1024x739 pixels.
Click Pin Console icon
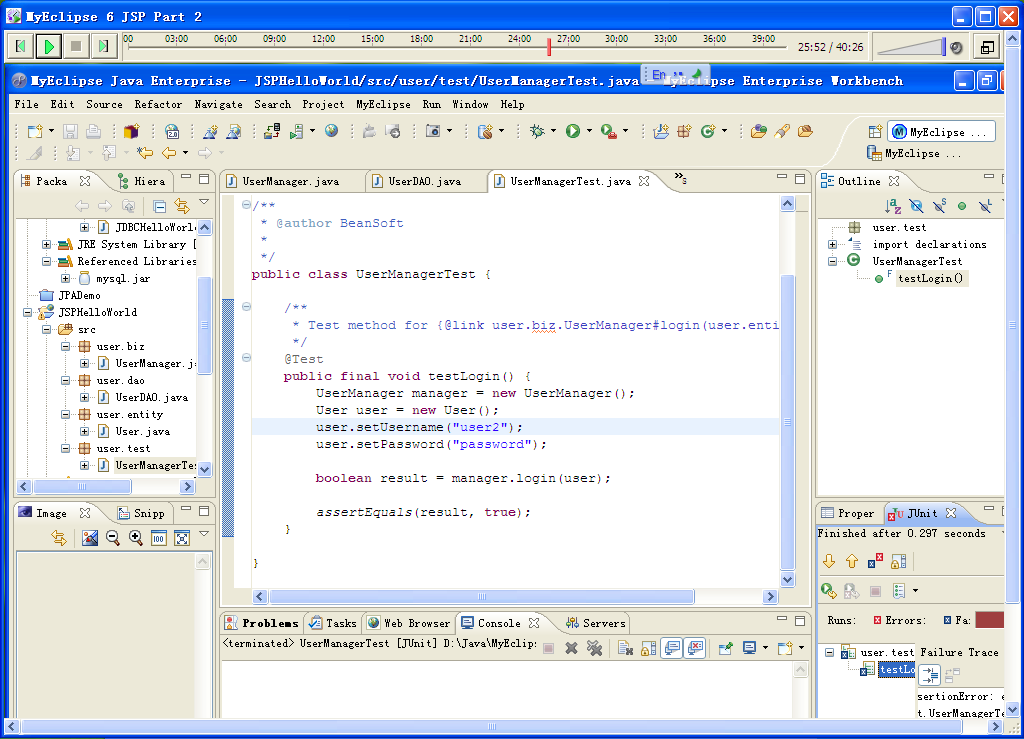click(x=726, y=648)
